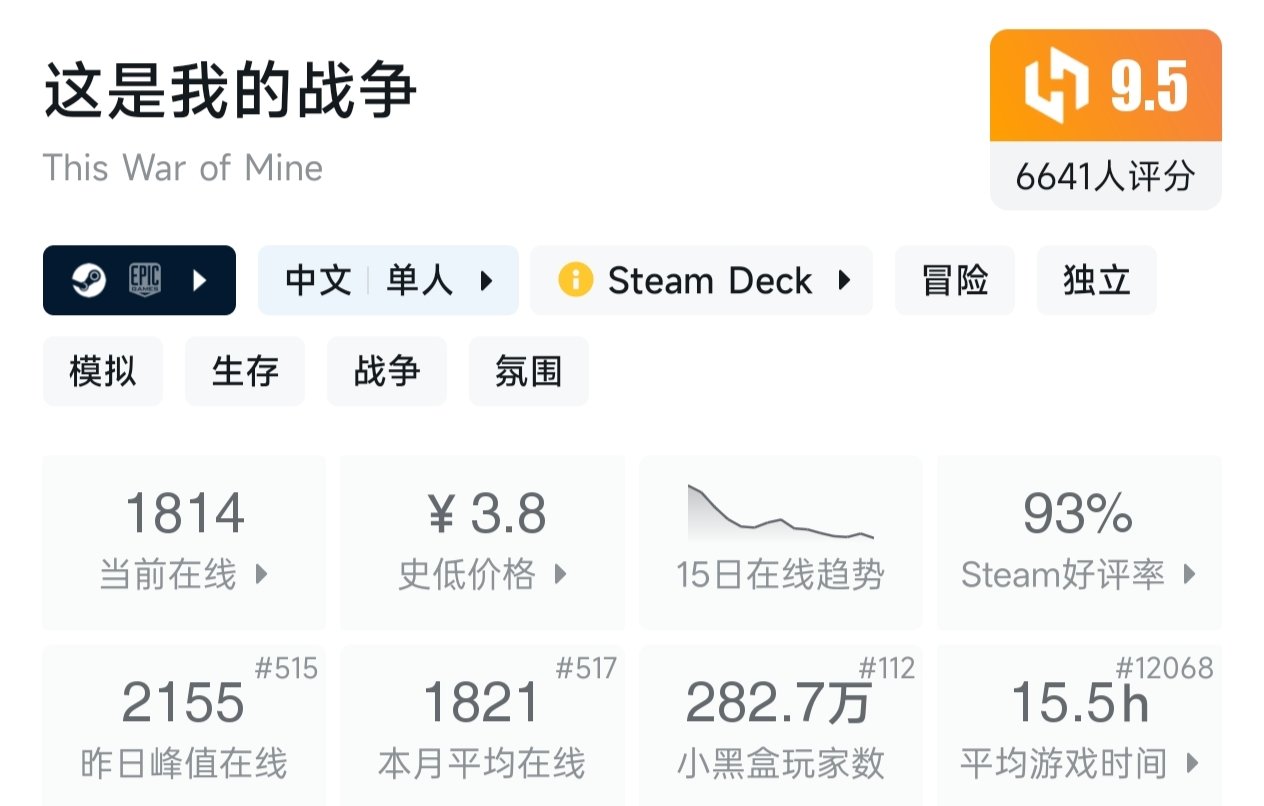1264x806 pixels.
Task: Open 当前在线 details arrow
Action: point(261,575)
